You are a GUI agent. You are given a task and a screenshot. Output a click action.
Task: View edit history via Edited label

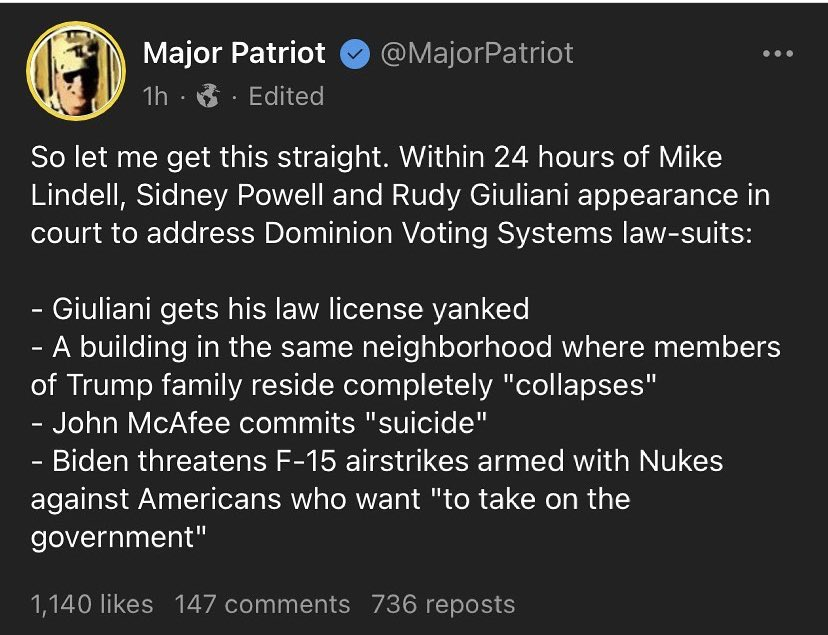pos(286,97)
